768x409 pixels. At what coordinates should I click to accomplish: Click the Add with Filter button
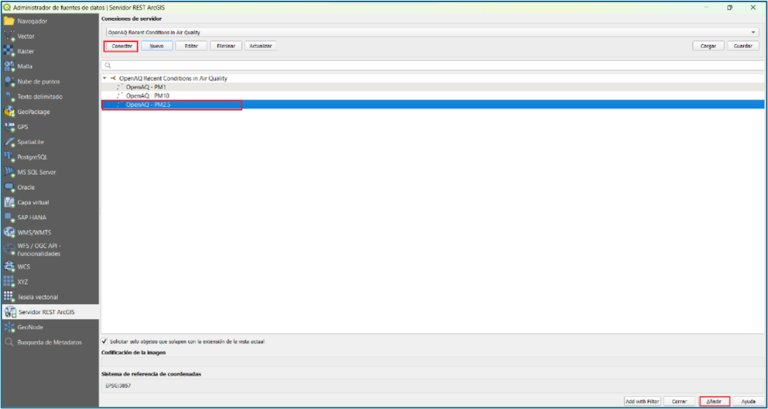click(643, 400)
